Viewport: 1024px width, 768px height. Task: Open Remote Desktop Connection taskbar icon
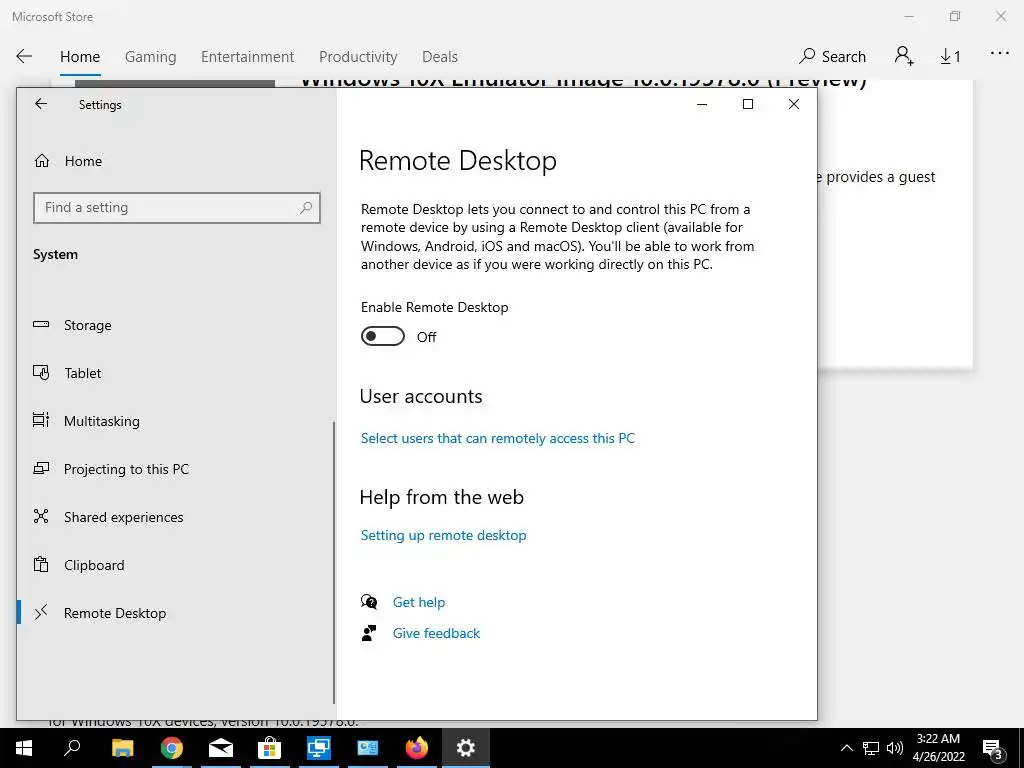(319, 748)
